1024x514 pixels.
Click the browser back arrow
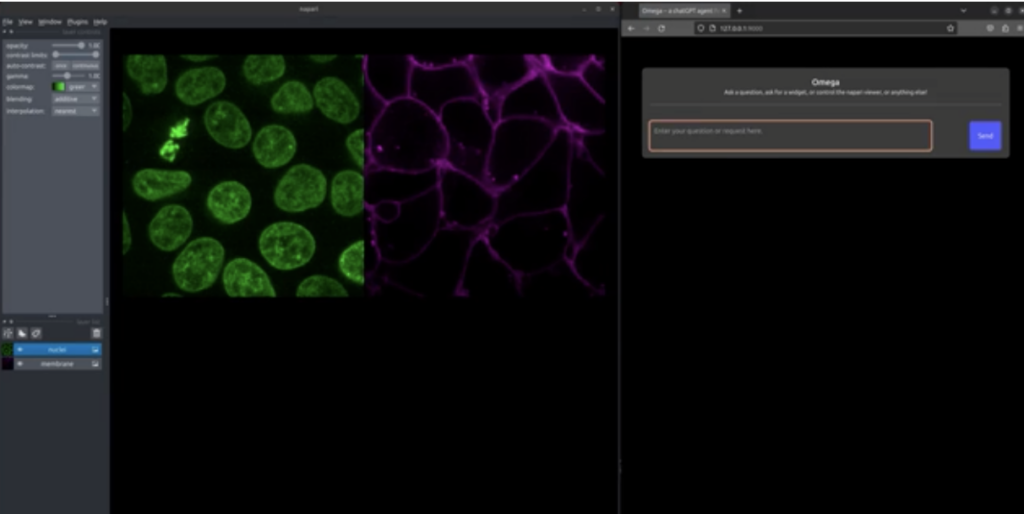coord(632,28)
